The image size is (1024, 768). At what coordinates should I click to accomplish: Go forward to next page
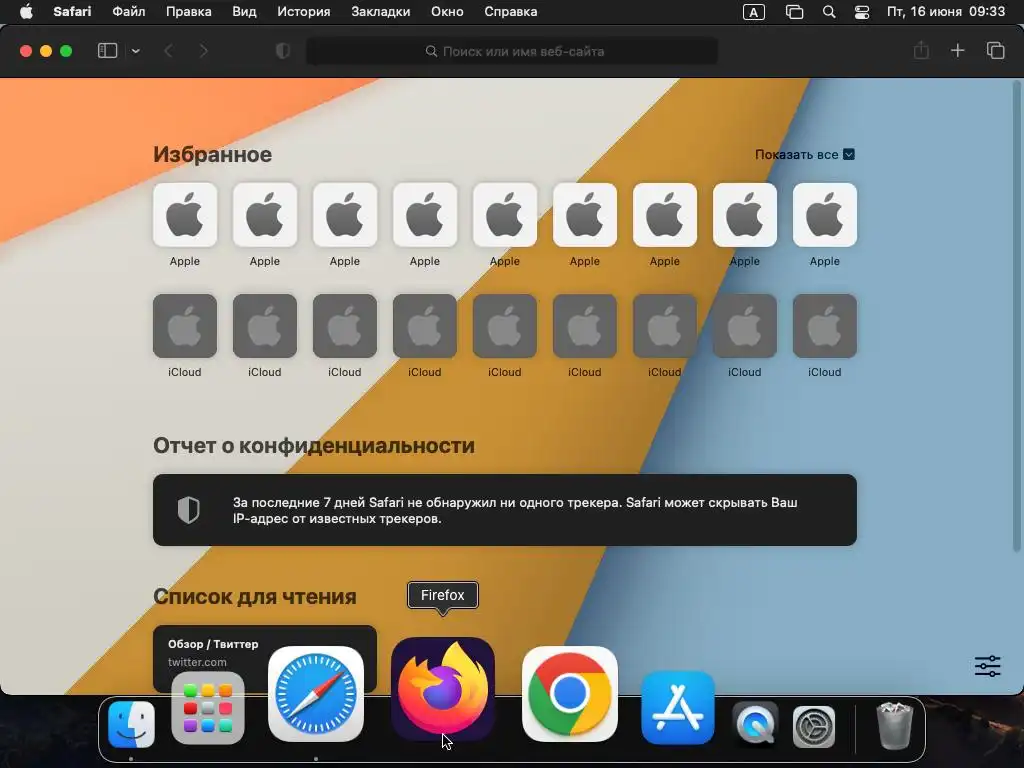(203, 51)
